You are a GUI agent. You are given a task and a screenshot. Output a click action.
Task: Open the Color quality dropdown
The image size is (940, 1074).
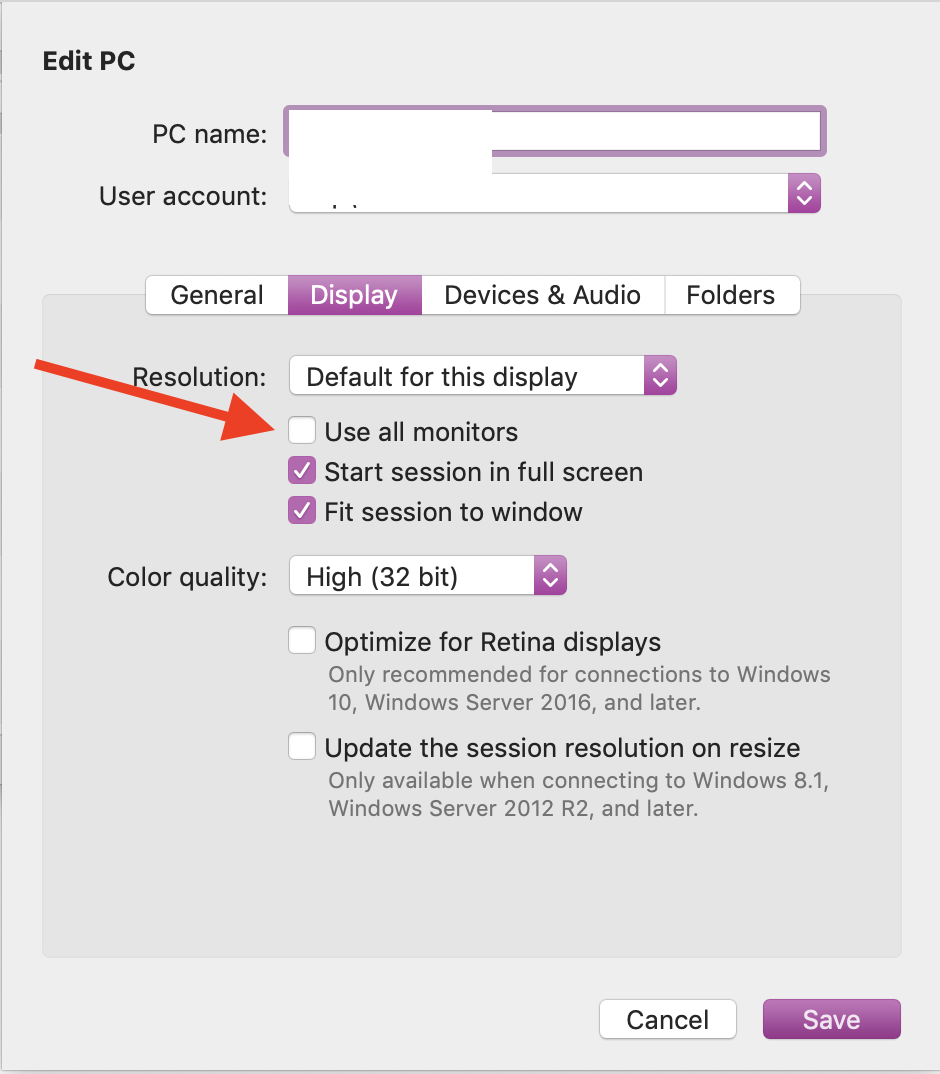pos(427,576)
